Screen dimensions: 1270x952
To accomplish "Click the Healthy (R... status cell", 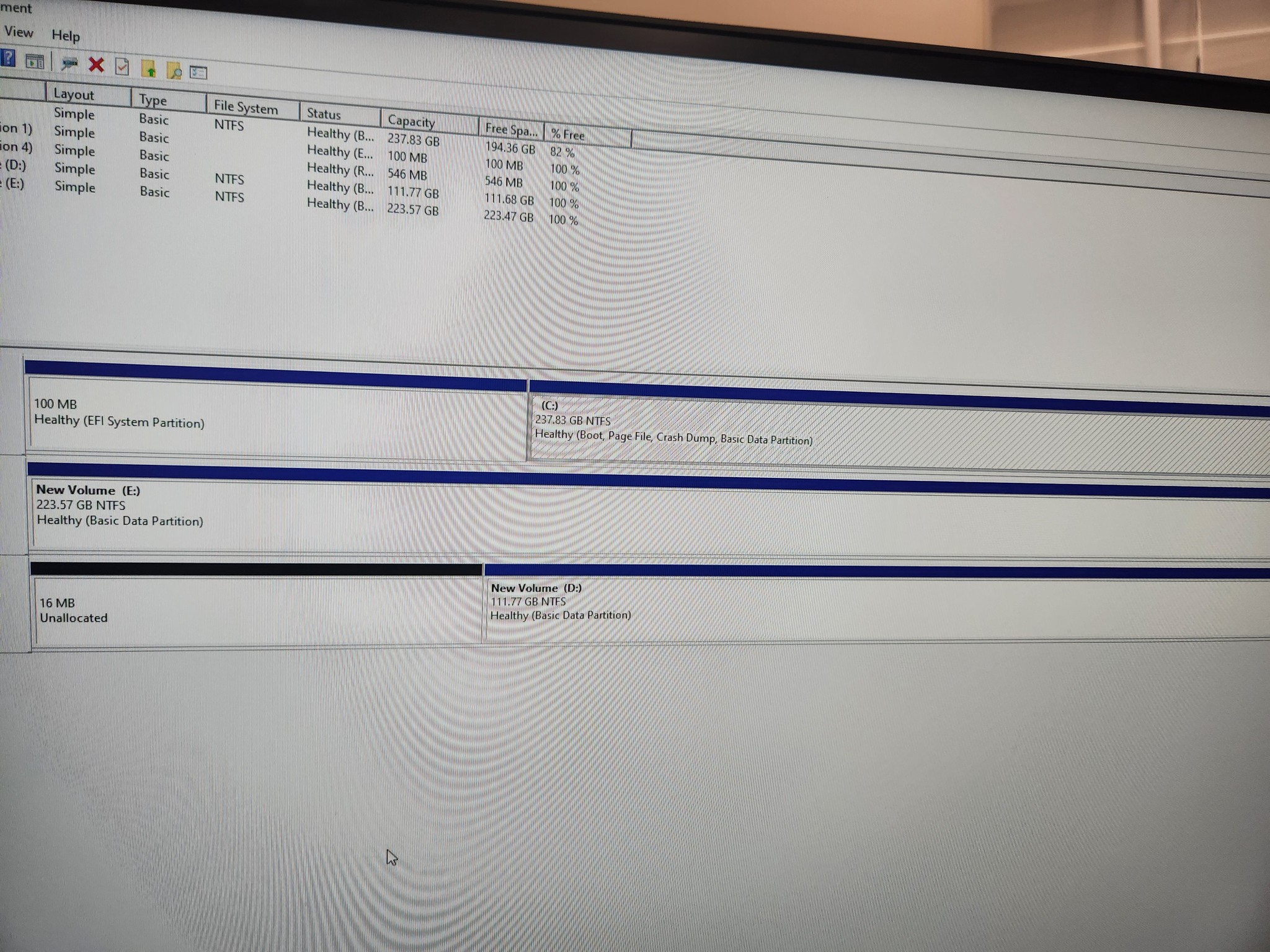I will click(340, 169).
